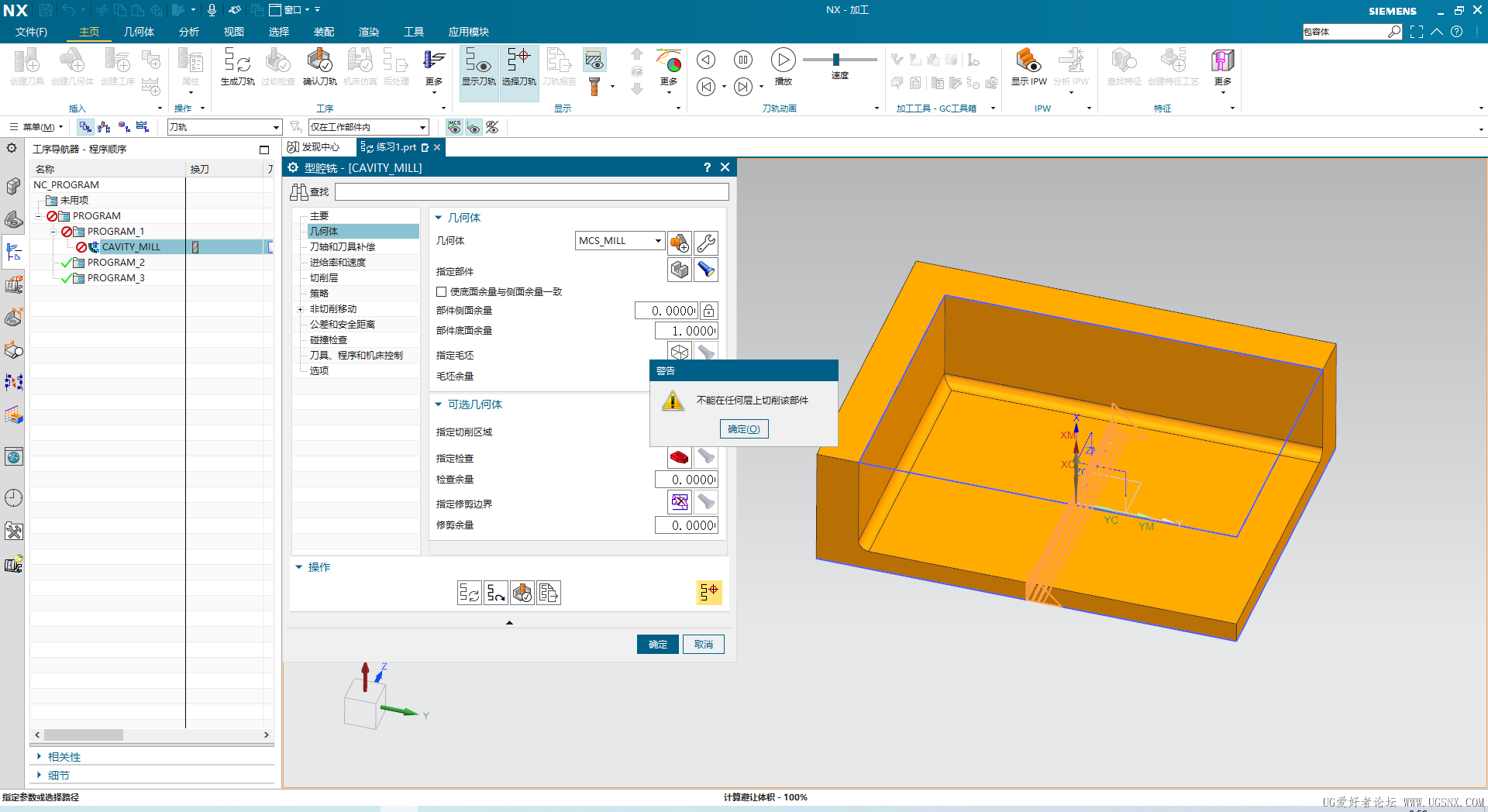Collapse the 可选几何体 section

click(x=439, y=404)
